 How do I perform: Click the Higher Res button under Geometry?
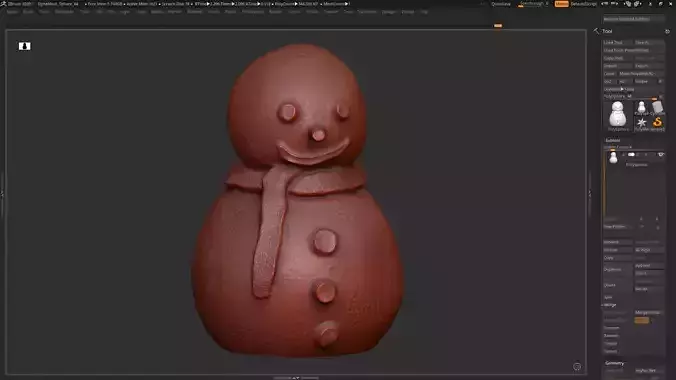pyautogui.click(x=649, y=371)
